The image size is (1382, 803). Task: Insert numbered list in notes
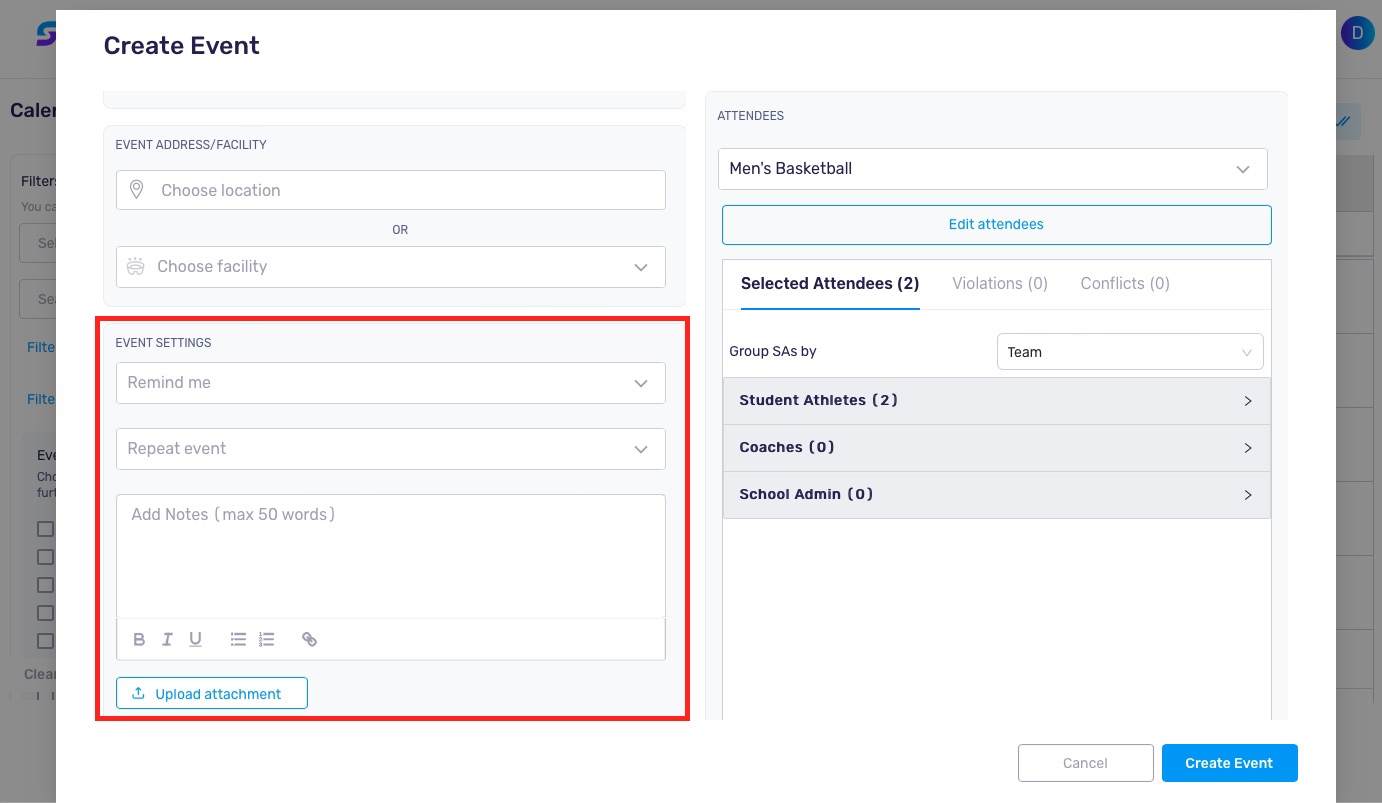[266, 639]
